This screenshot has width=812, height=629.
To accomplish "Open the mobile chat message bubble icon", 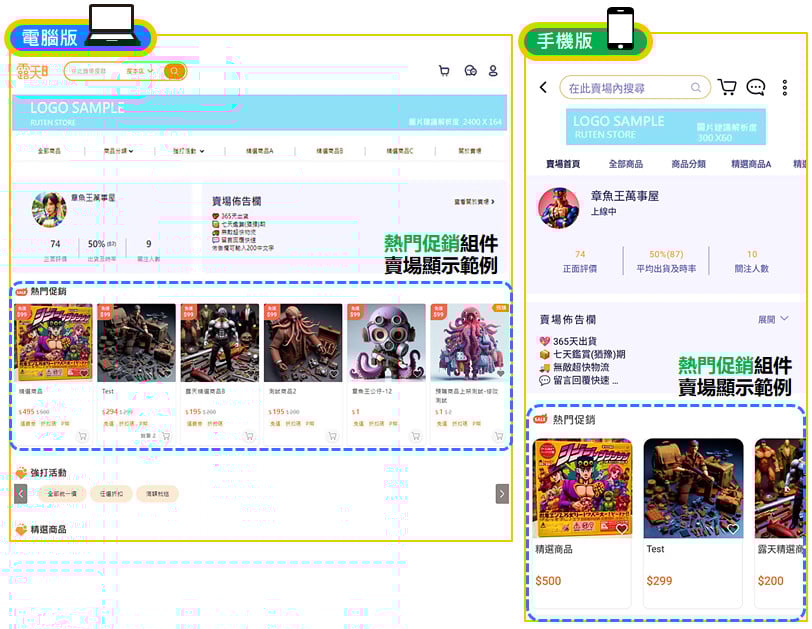I will click(756, 88).
